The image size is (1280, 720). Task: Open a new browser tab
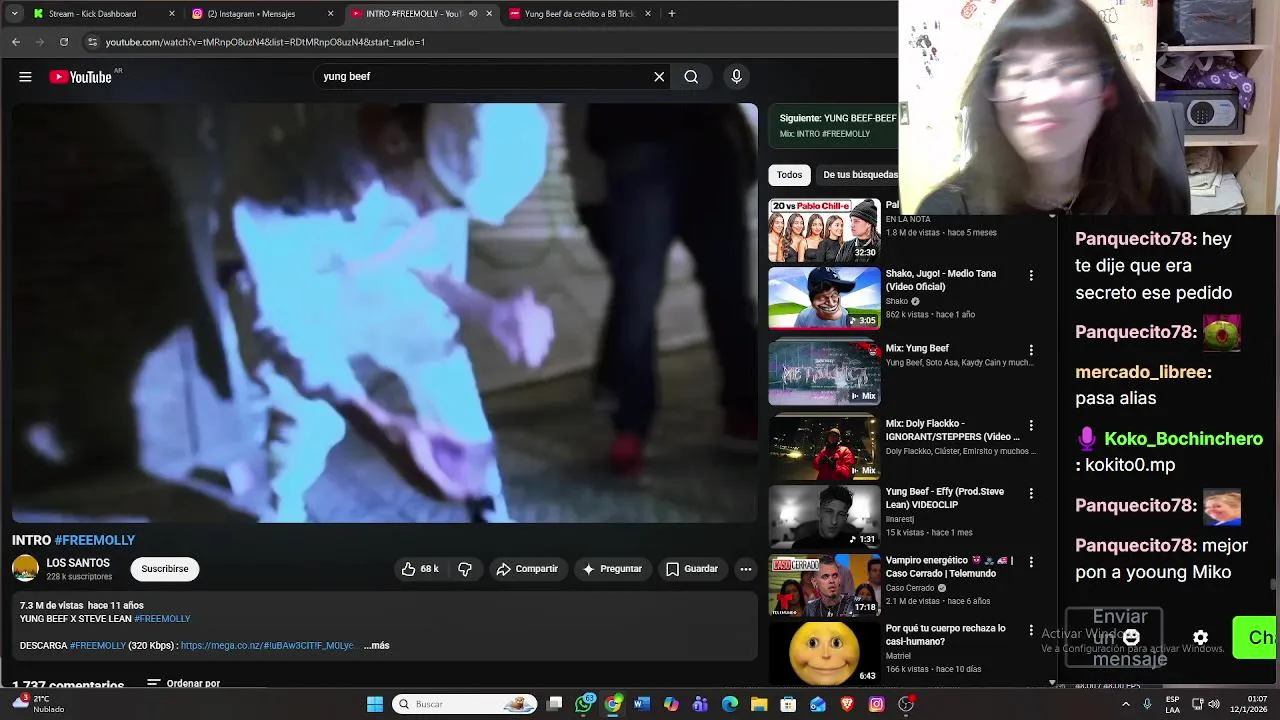(672, 14)
